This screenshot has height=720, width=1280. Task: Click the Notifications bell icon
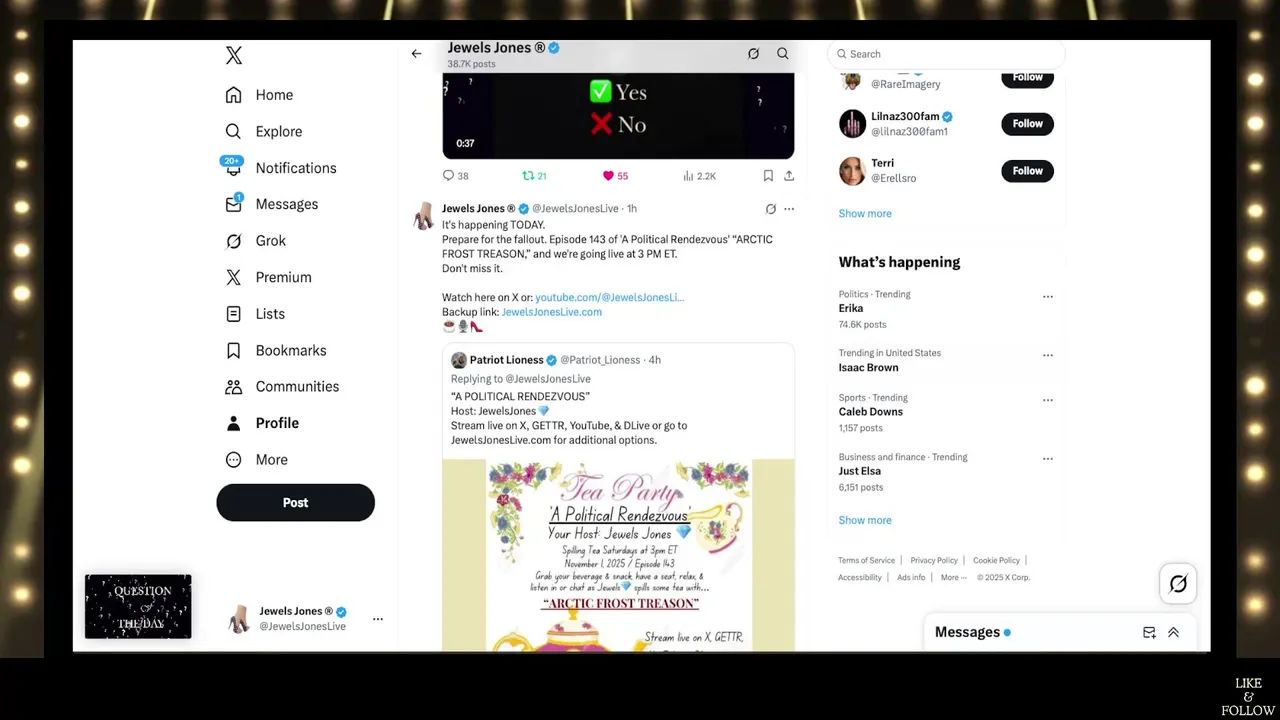(233, 168)
